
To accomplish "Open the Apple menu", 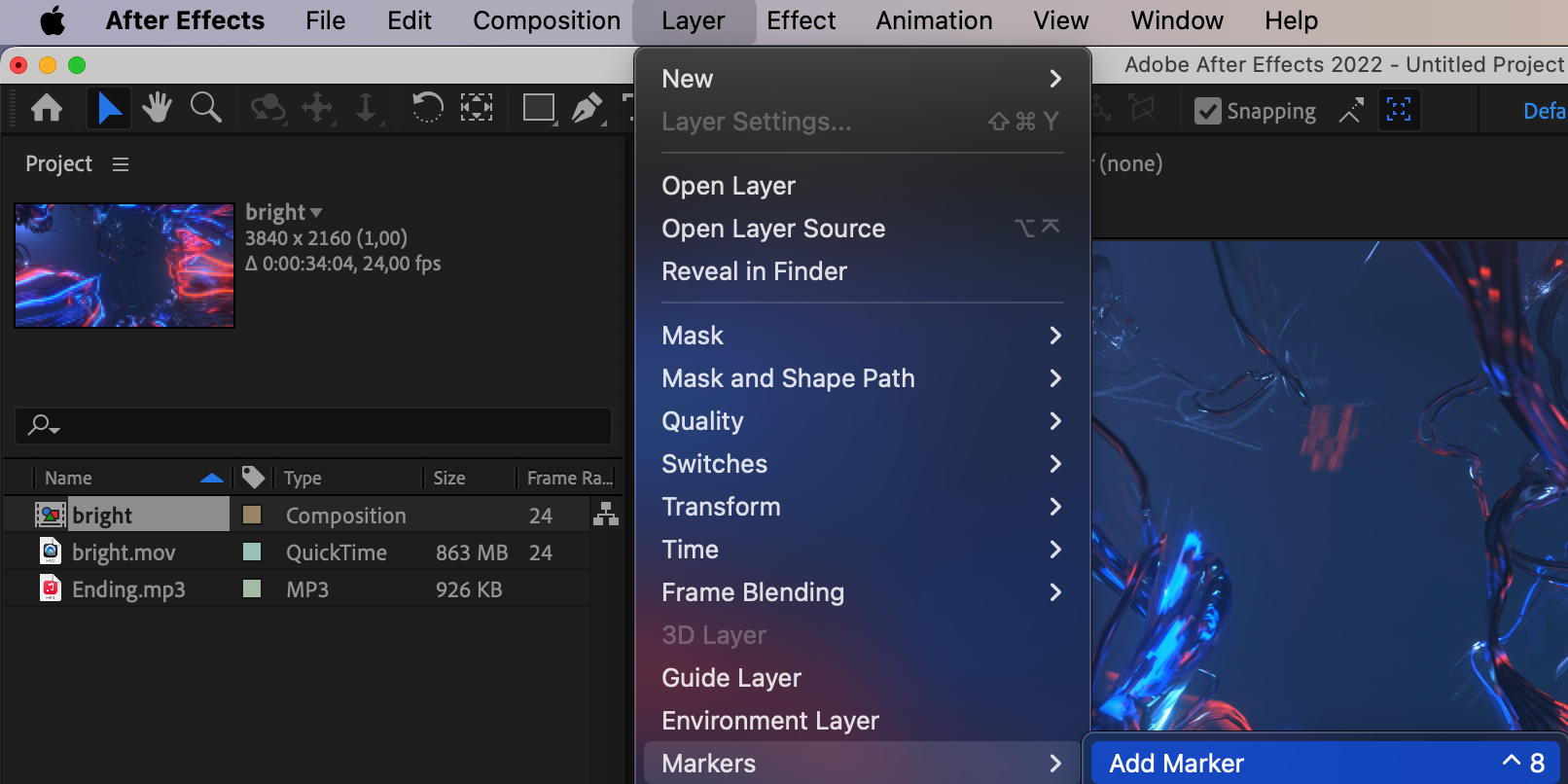I will pos(53,20).
